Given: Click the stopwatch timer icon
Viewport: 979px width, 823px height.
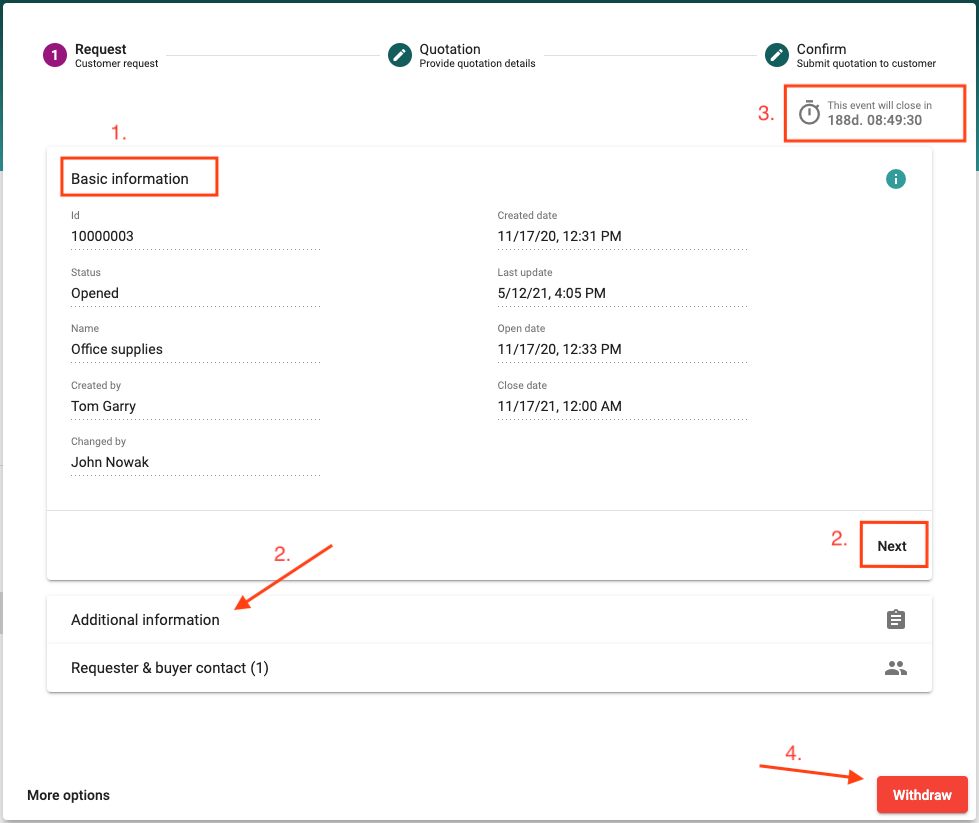Looking at the screenshot, I should (x=809, y=113).
